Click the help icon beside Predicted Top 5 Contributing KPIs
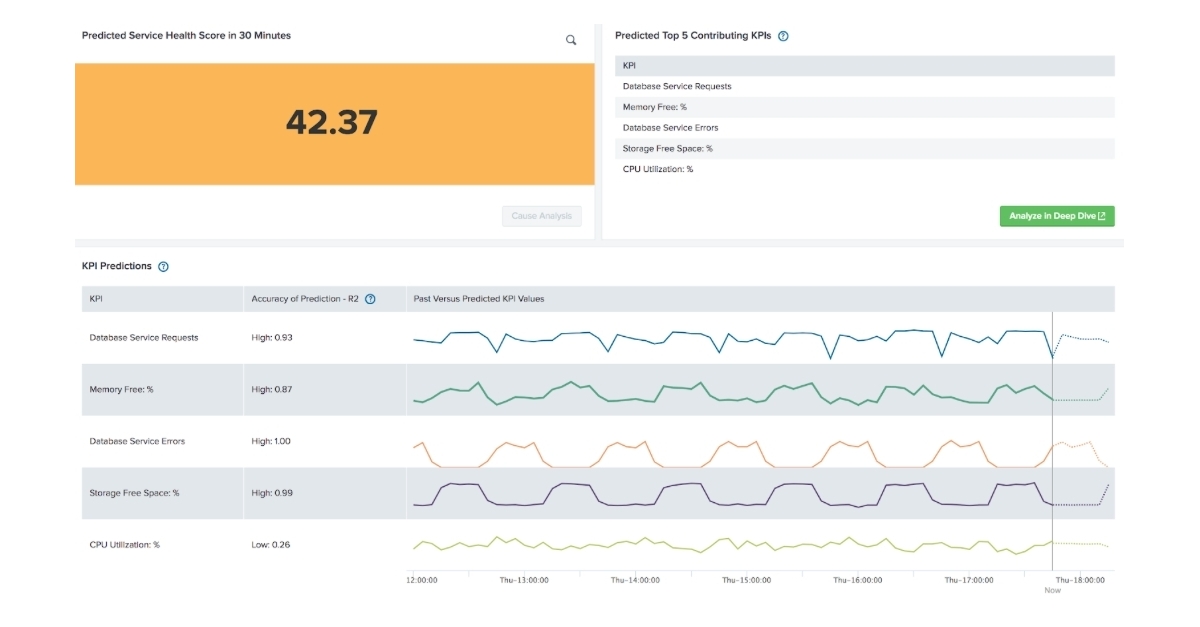1200x627 pixels. pos(783,35)
